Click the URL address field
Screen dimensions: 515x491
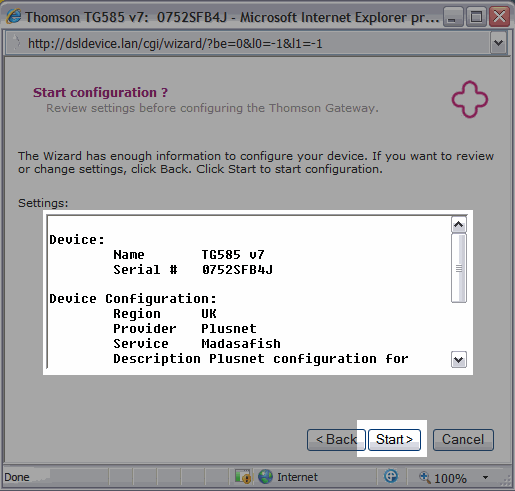click(248, 43)
